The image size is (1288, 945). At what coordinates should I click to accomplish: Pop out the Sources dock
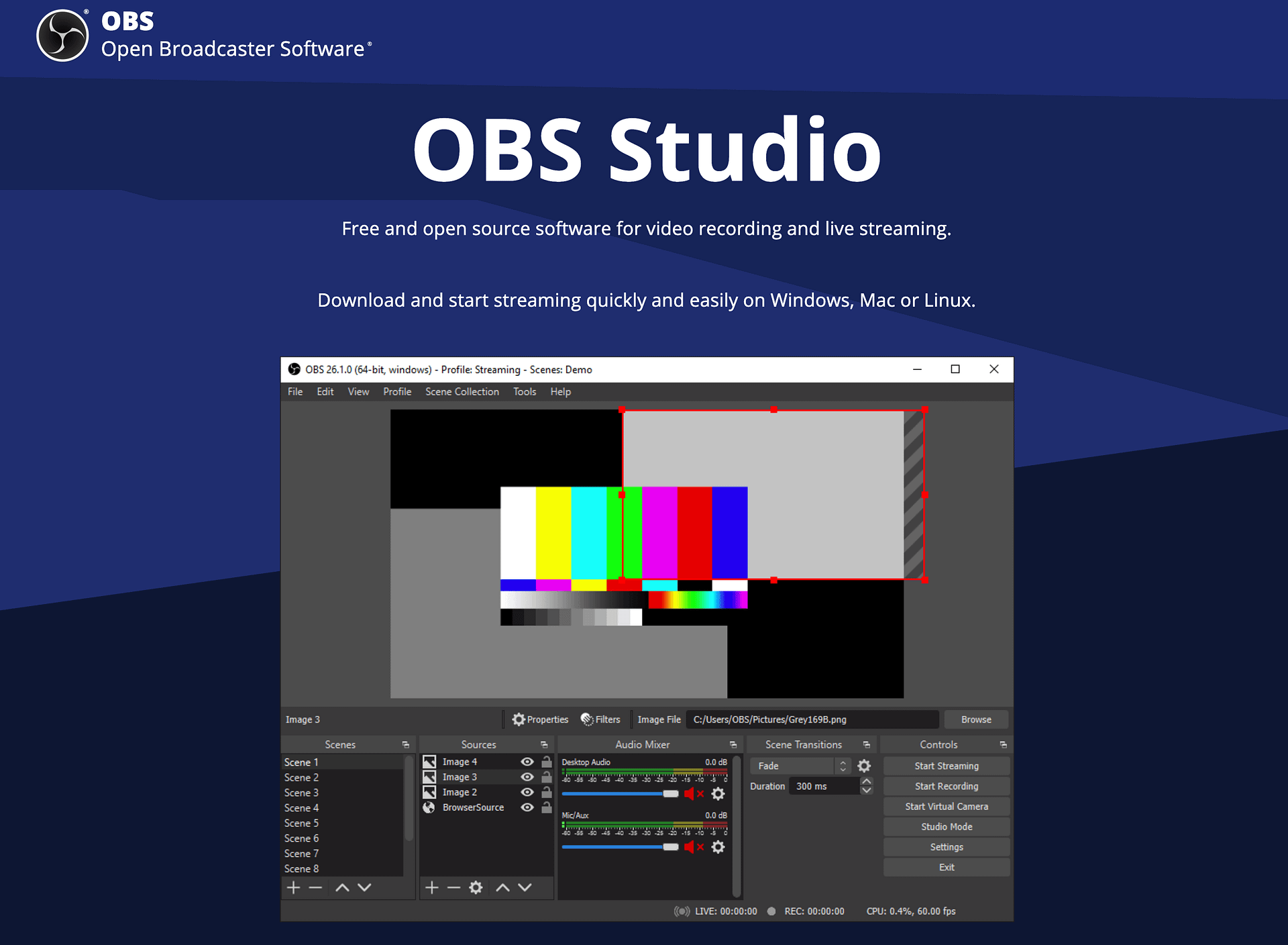pyautogui.click(x=544, y=745)
